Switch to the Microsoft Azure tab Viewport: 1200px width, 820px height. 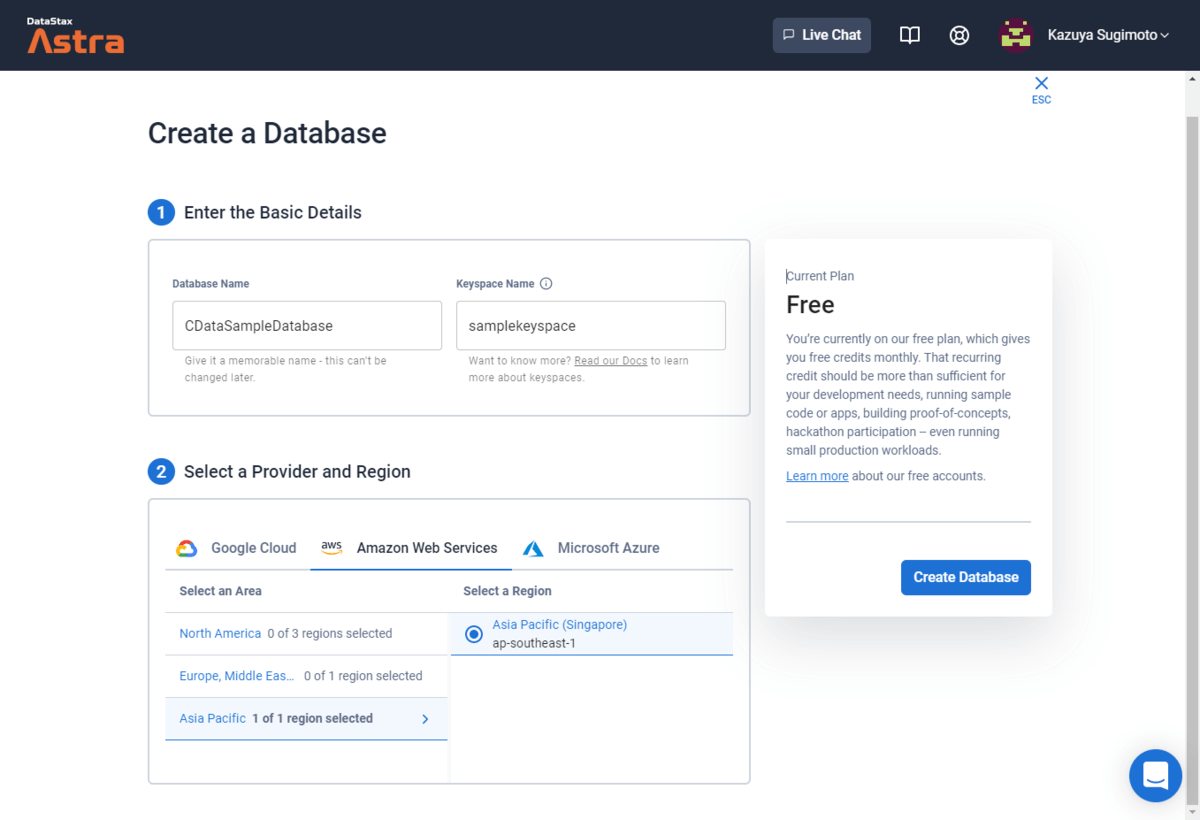pos(591,548)
